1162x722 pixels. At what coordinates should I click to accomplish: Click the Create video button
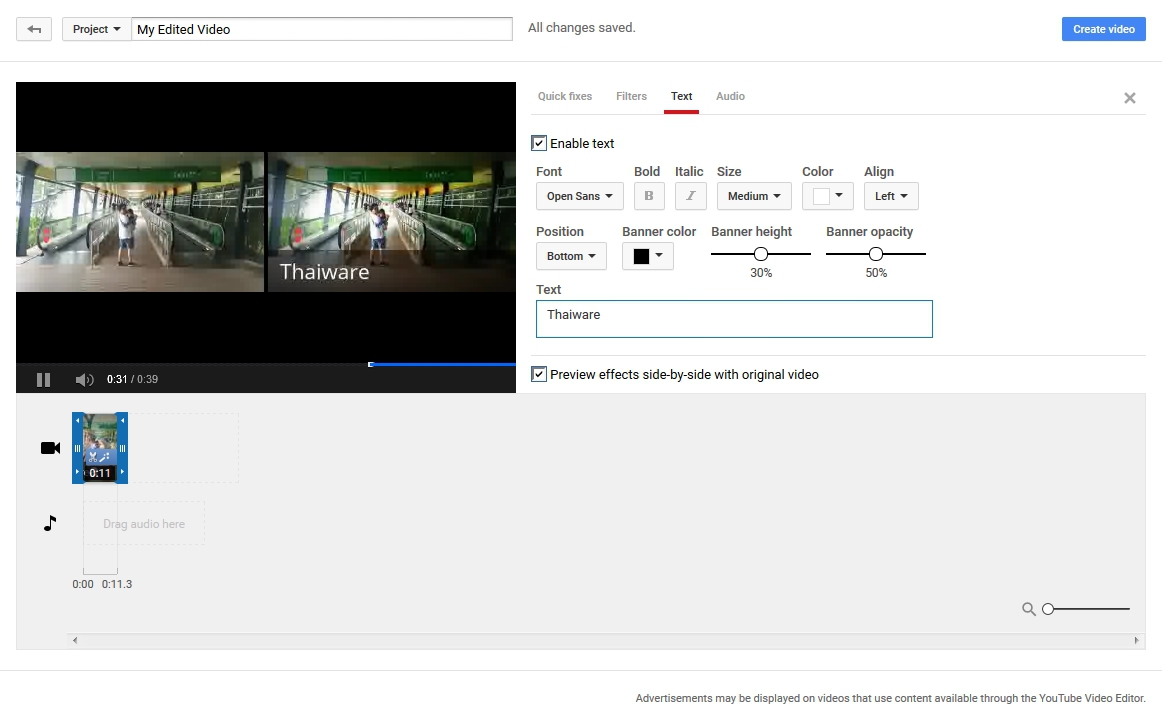pos(1103,29)
